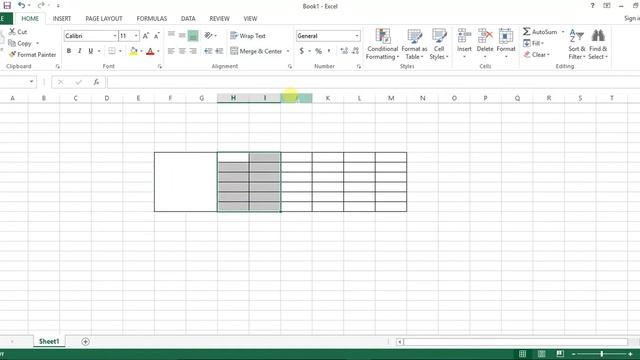Toggle Bottom Align vertical alignment
The width and height of the screenshot is (640, 360).
pos(193,36)
